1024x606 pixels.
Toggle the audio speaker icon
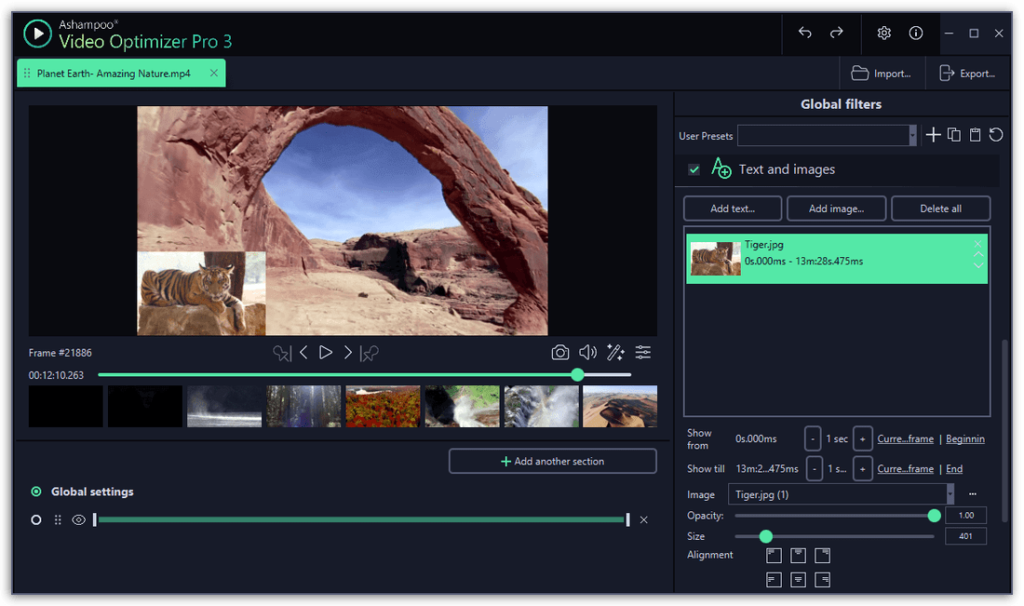(588, 353)
